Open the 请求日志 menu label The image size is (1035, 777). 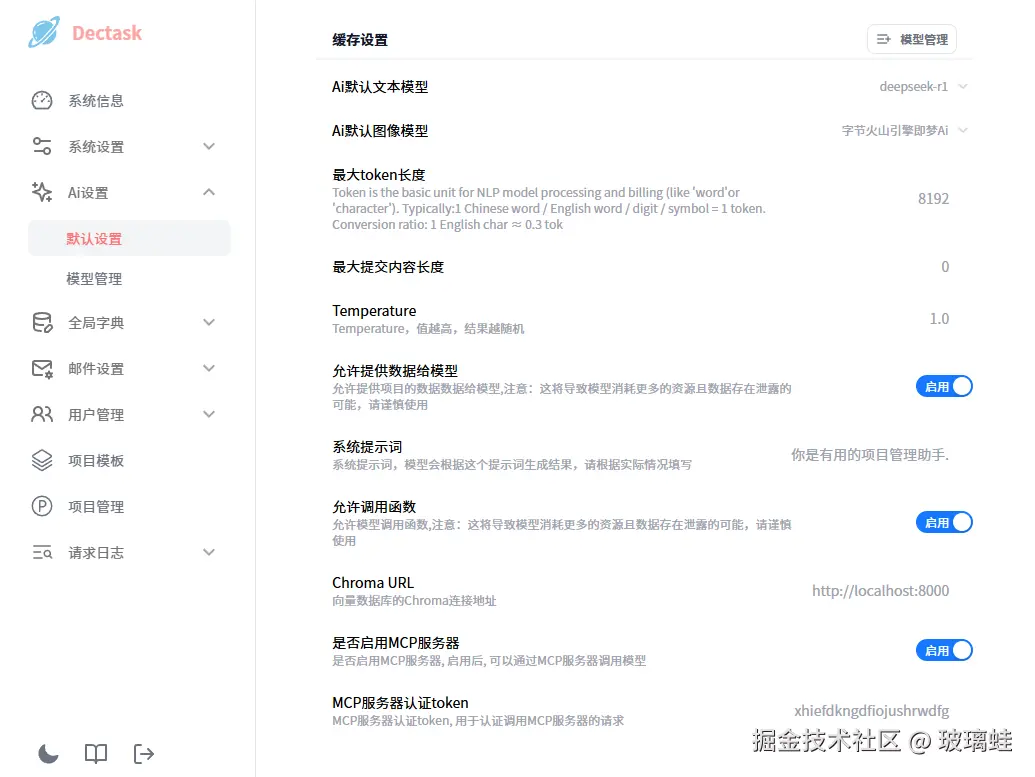(x=96, y=553)
